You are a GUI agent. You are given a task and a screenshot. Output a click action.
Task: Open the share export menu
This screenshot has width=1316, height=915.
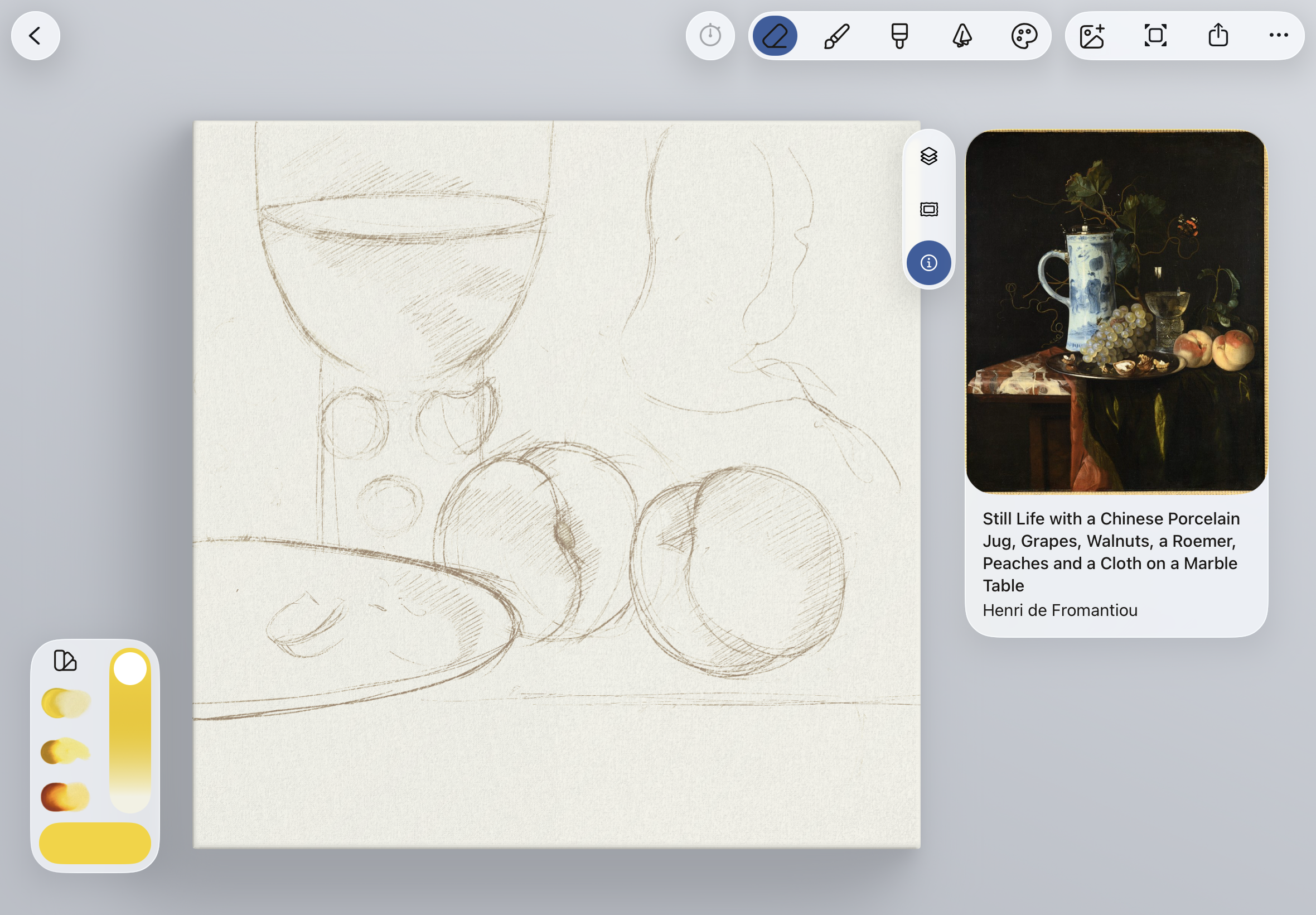[x=1218, y=36]
